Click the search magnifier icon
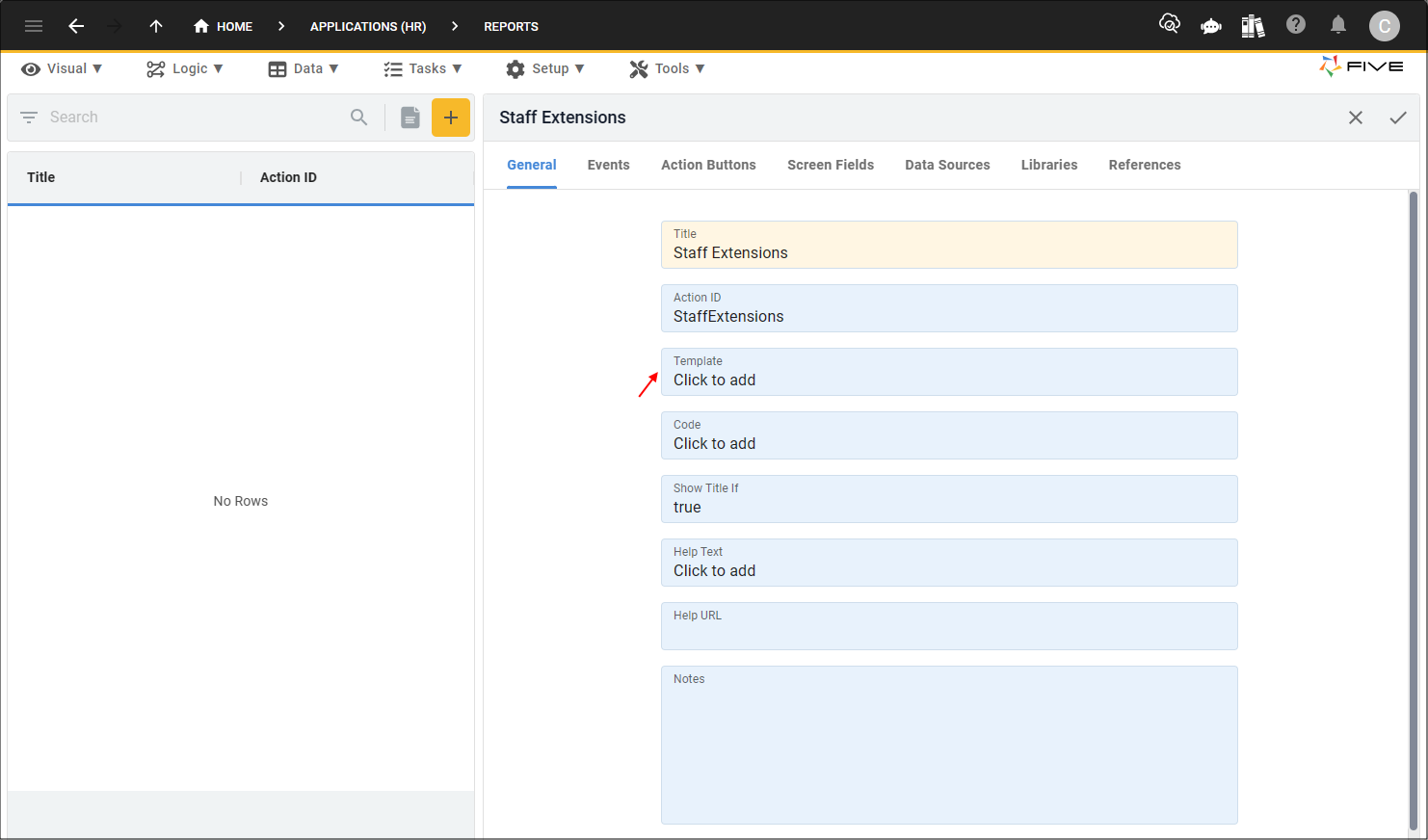This screenshot has width=1428, height=840. [x=359, y=118]
